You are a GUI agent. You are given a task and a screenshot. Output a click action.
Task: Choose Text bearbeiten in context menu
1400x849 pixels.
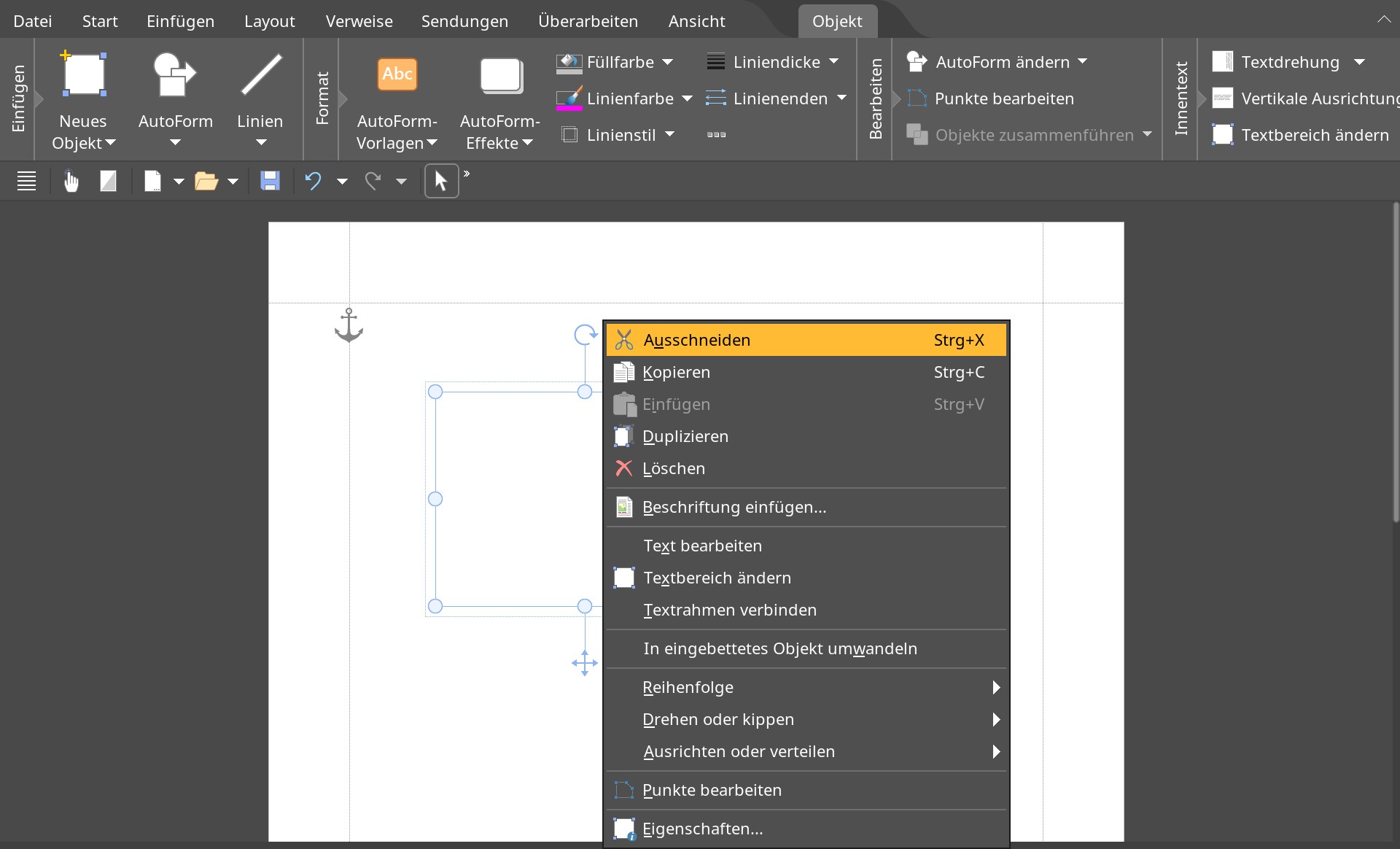point(806,546)
